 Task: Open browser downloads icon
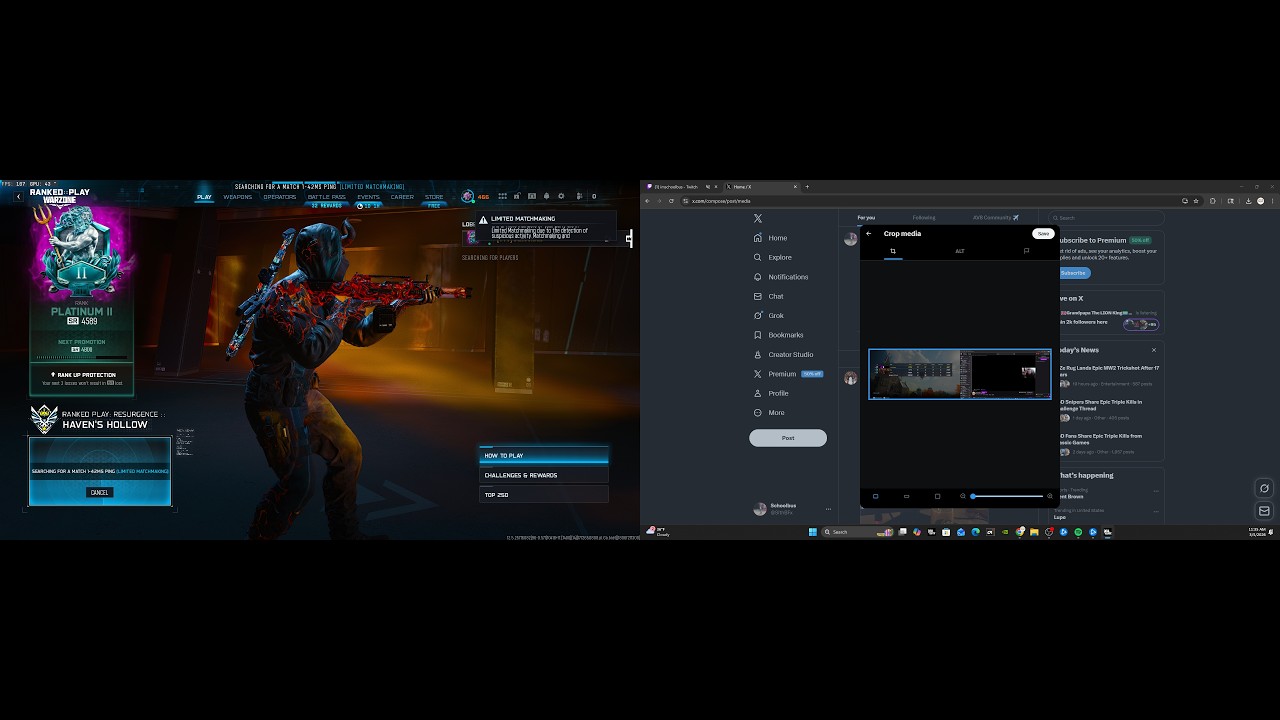click(1248, 201)
